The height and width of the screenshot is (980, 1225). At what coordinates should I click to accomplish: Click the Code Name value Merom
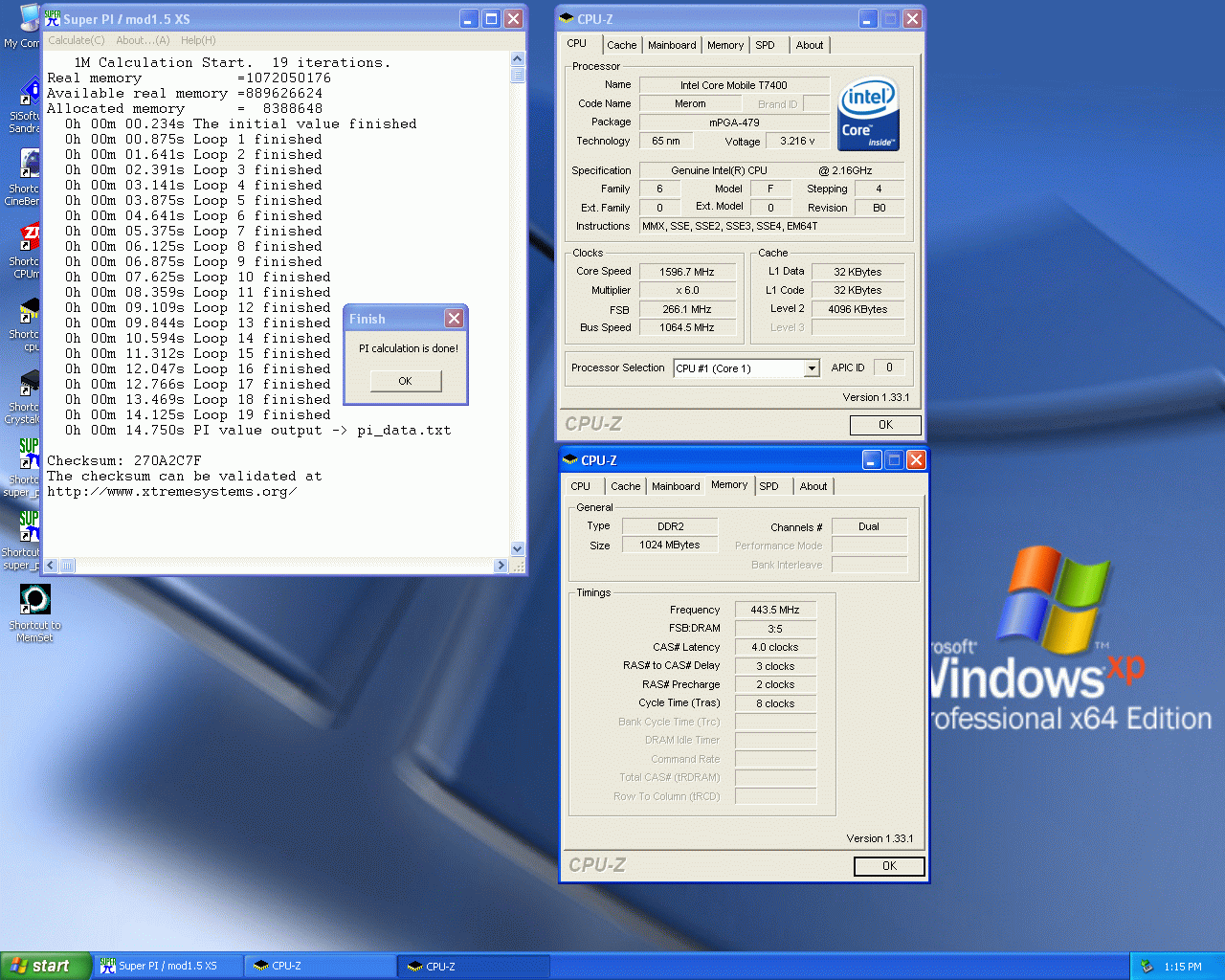(x=690, y=103)
